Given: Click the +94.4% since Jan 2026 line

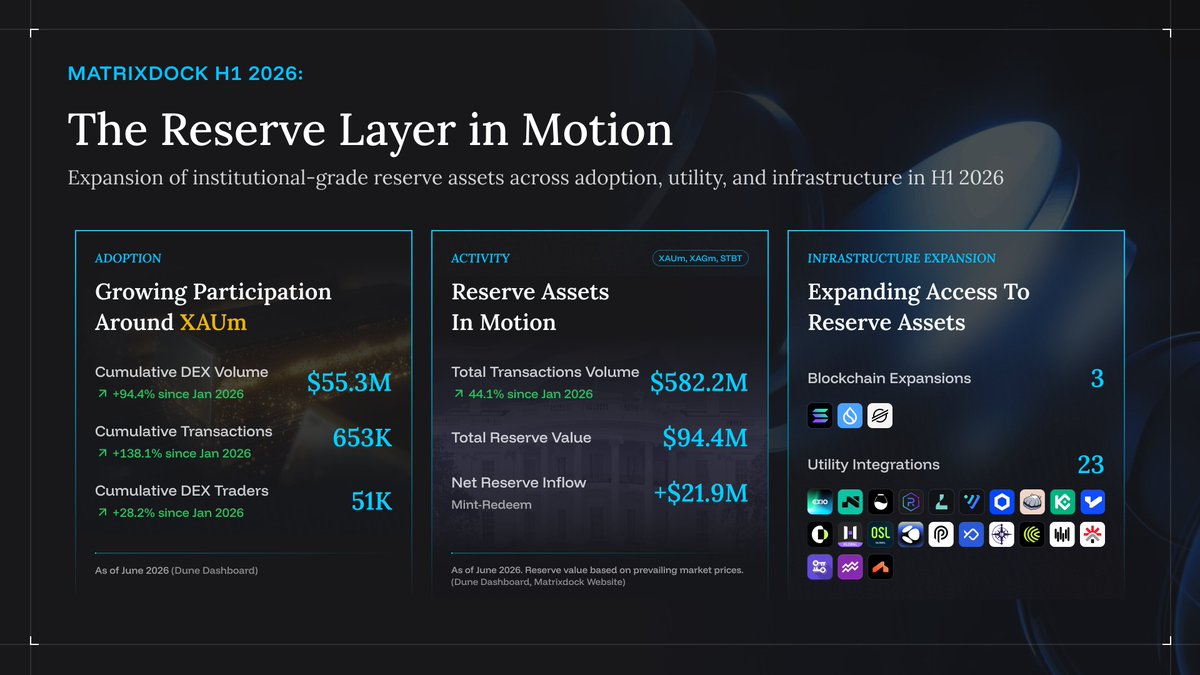Looking at the screenshot, I should pos(169,393).
